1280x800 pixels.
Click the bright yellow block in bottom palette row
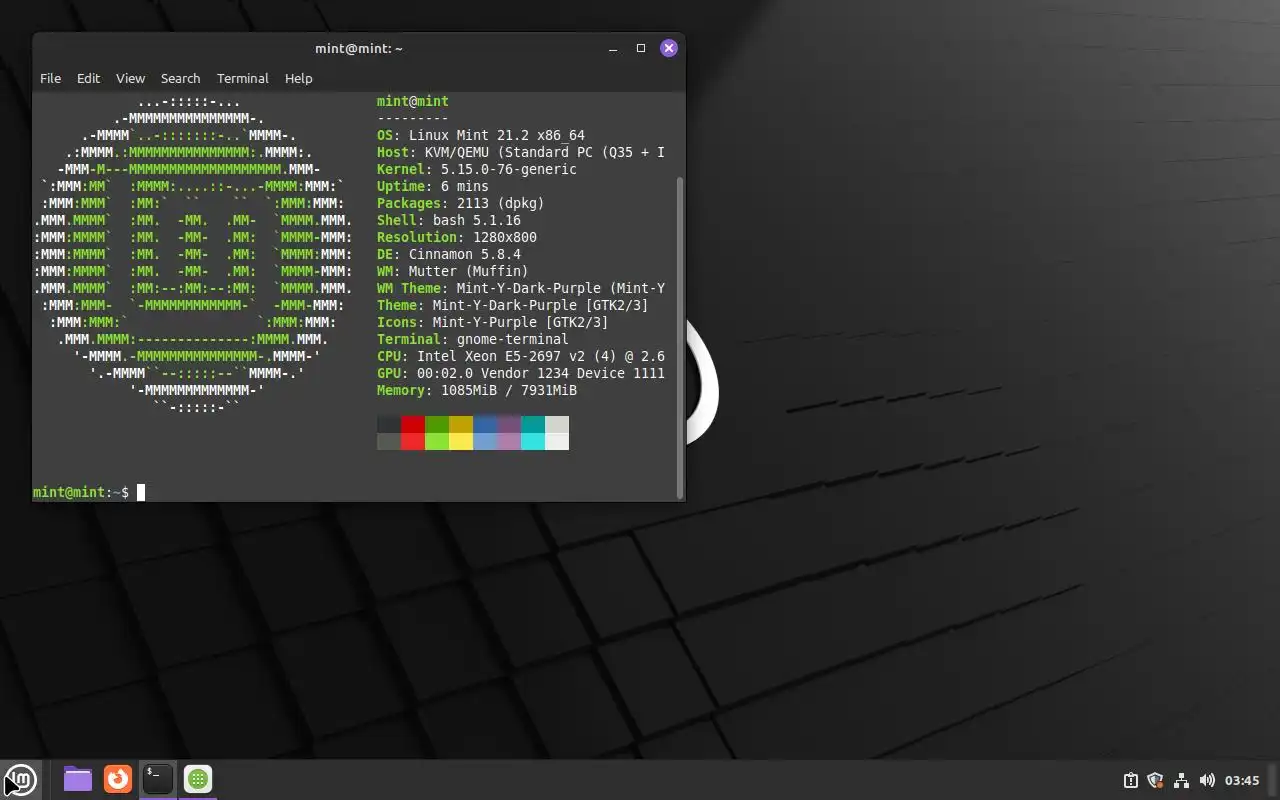[x=461, y=441]
